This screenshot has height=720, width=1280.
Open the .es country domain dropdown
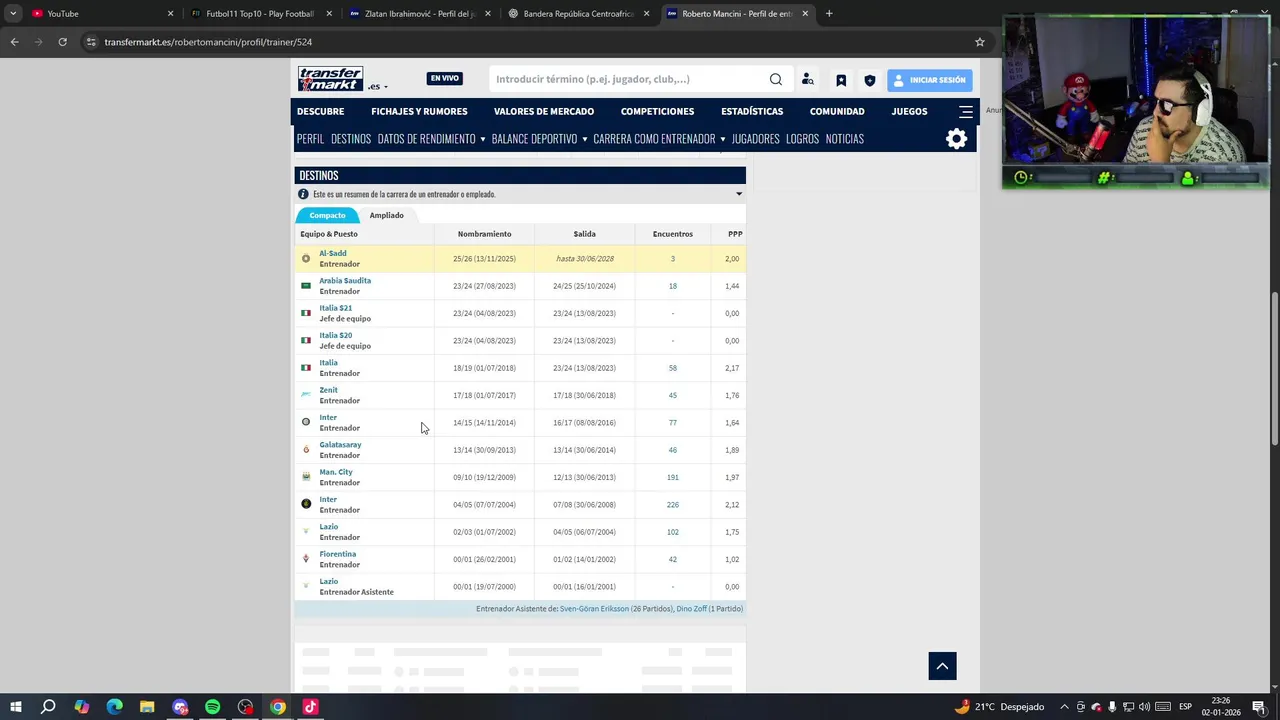[377, 86]
